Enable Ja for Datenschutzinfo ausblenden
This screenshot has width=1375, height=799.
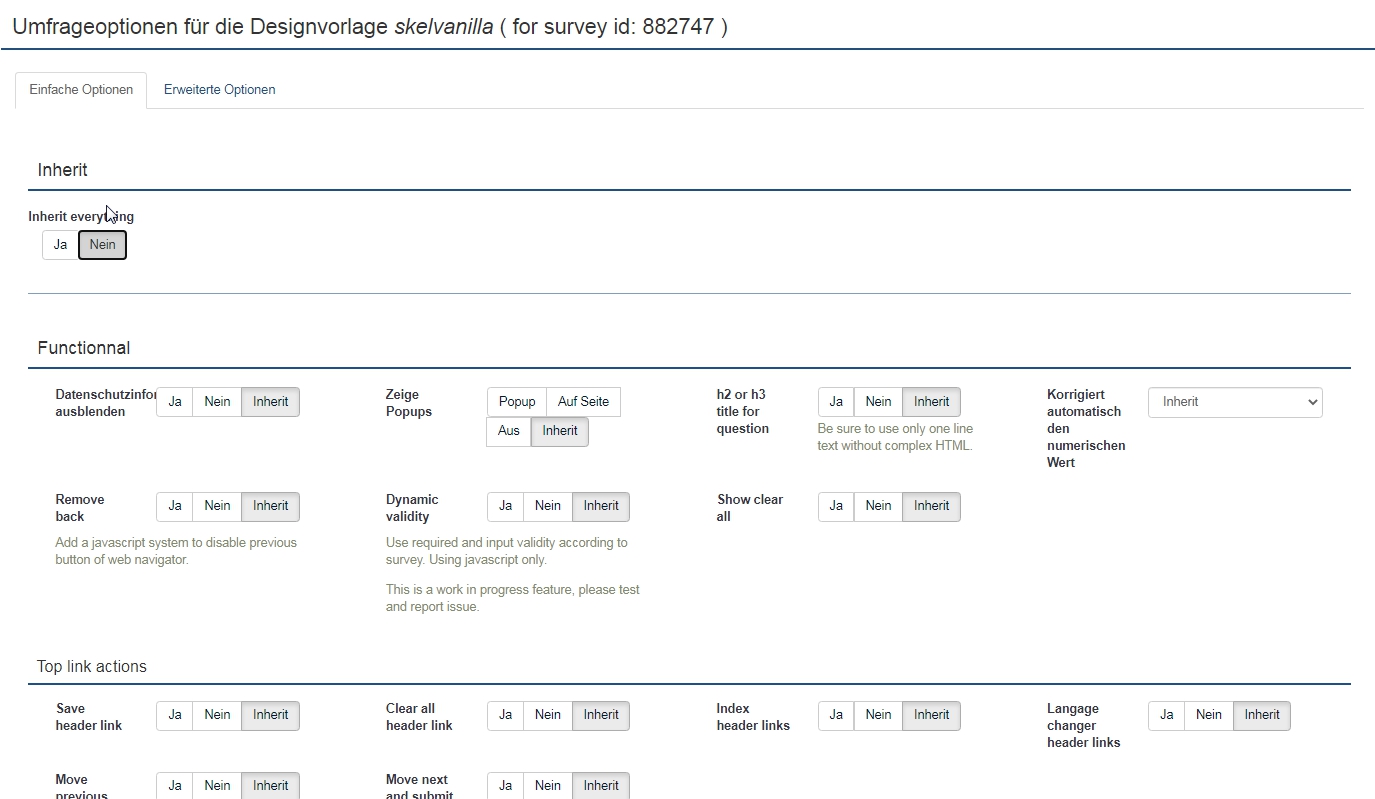175,402
